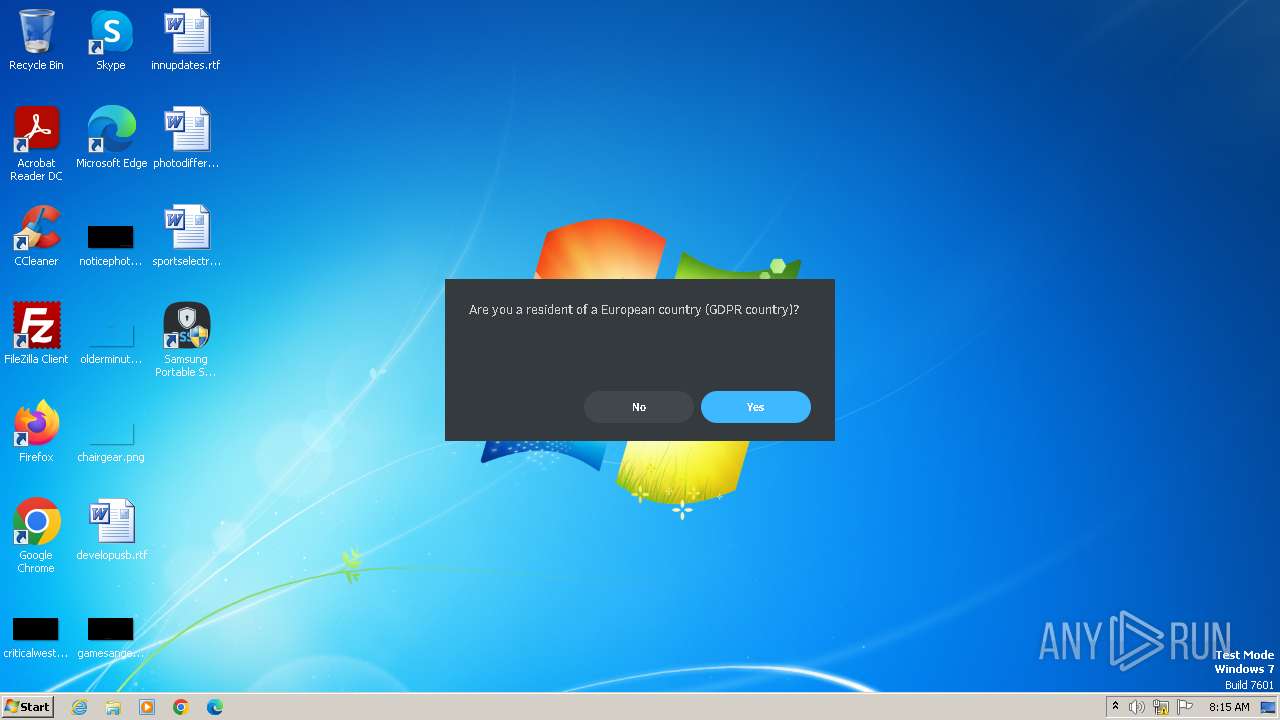Answer No to the GDPR resident question
This screenshot has height=720, width=1280.
639,407
